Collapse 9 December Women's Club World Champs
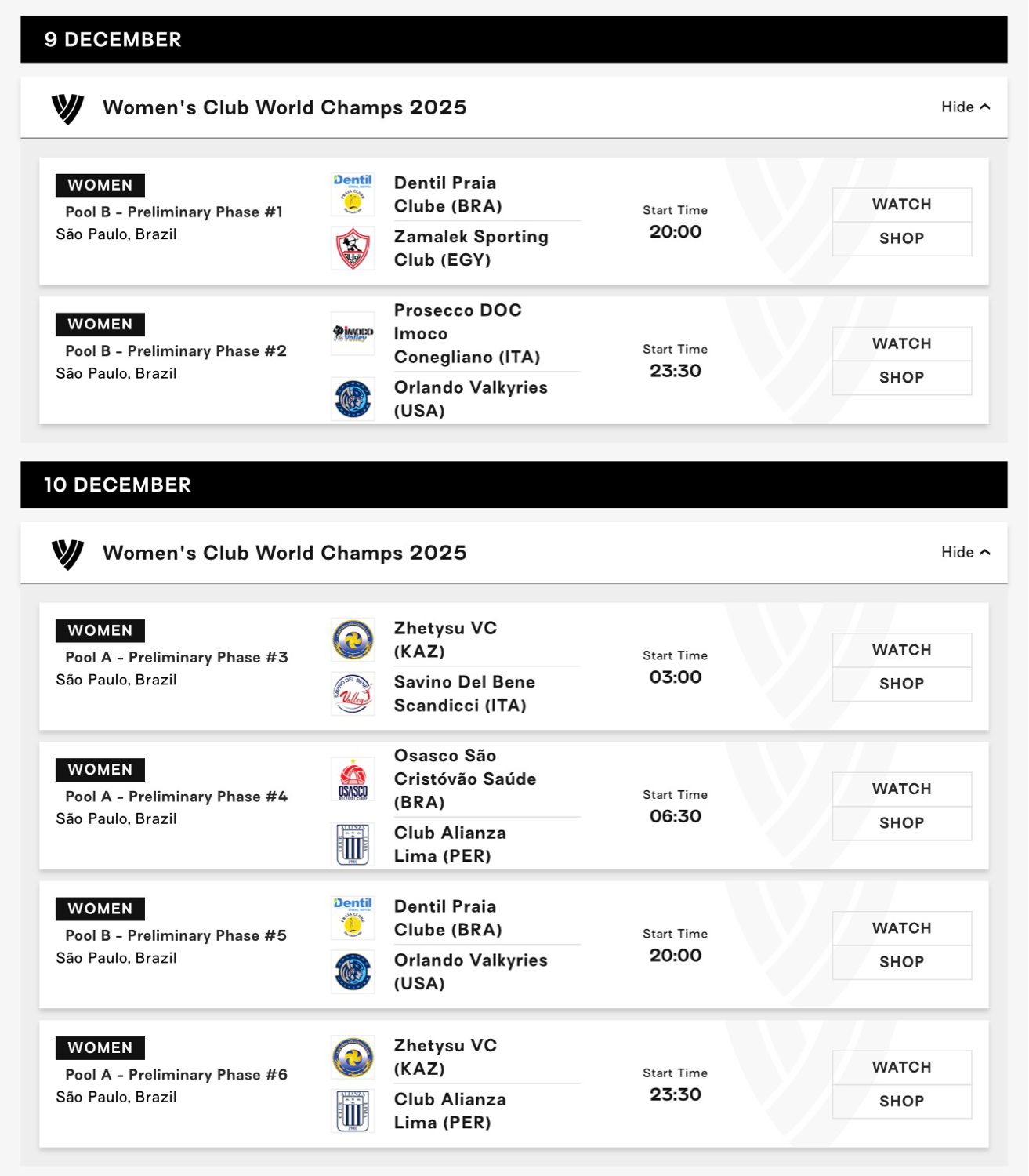The image size is (1029, 1176). (966, 107)
